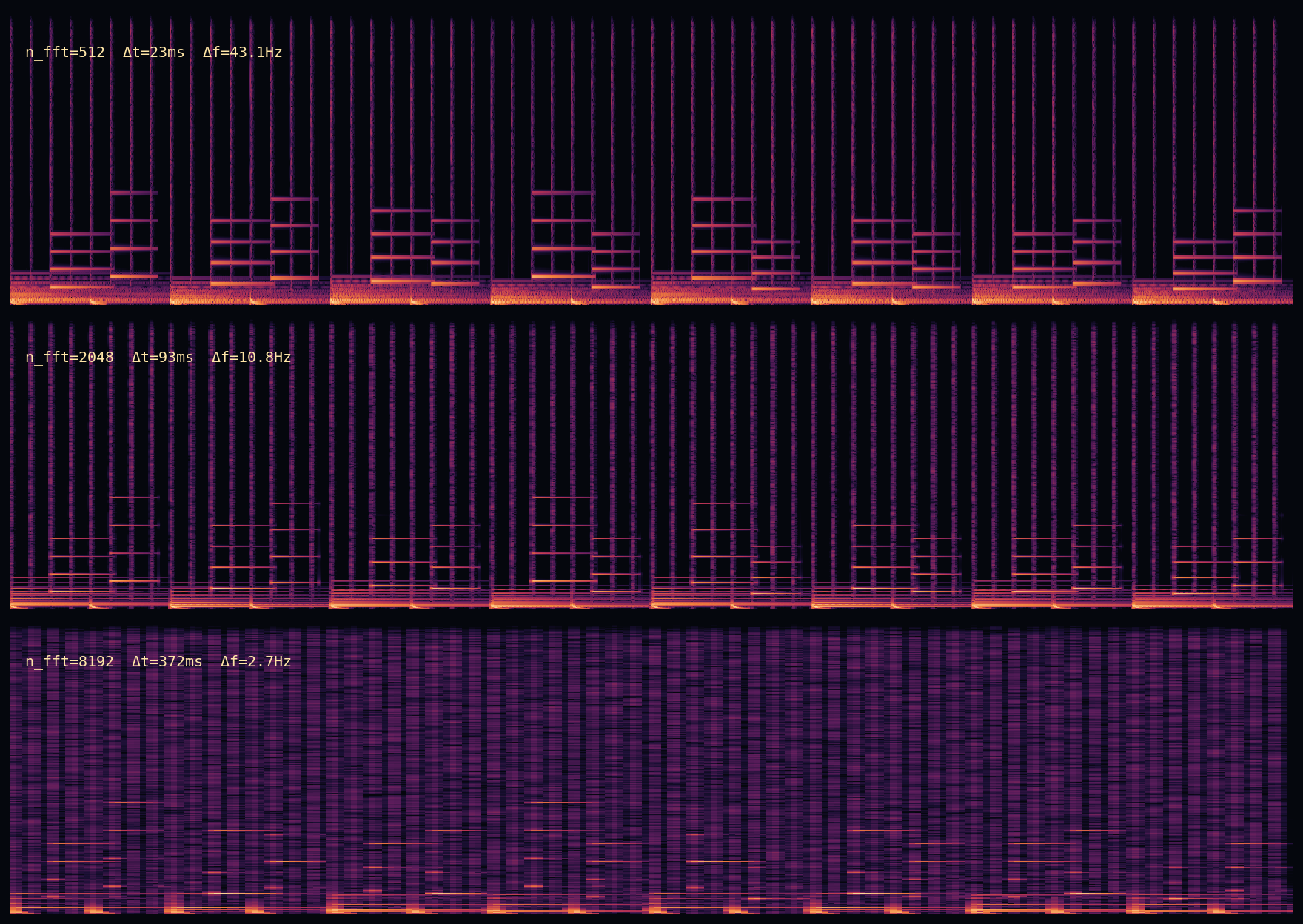Click the spectrogram plot labeled n_fft=8192
The image size is (1303, 924).
click(x=651, y=770)
